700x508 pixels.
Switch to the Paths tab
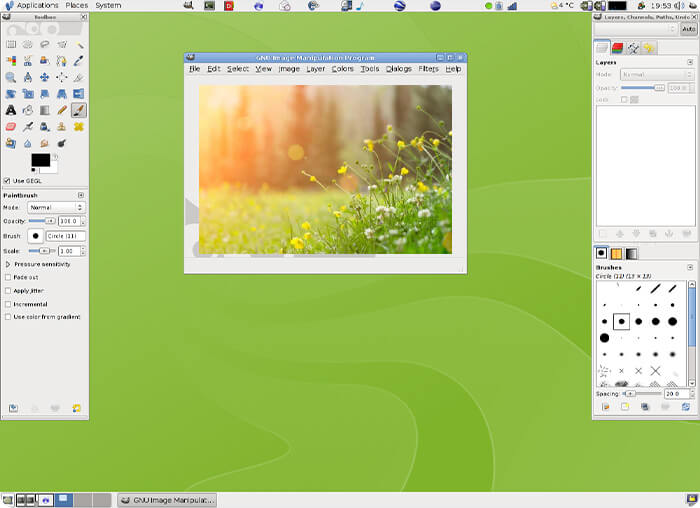pyautogui.click(x=633, y=48)
